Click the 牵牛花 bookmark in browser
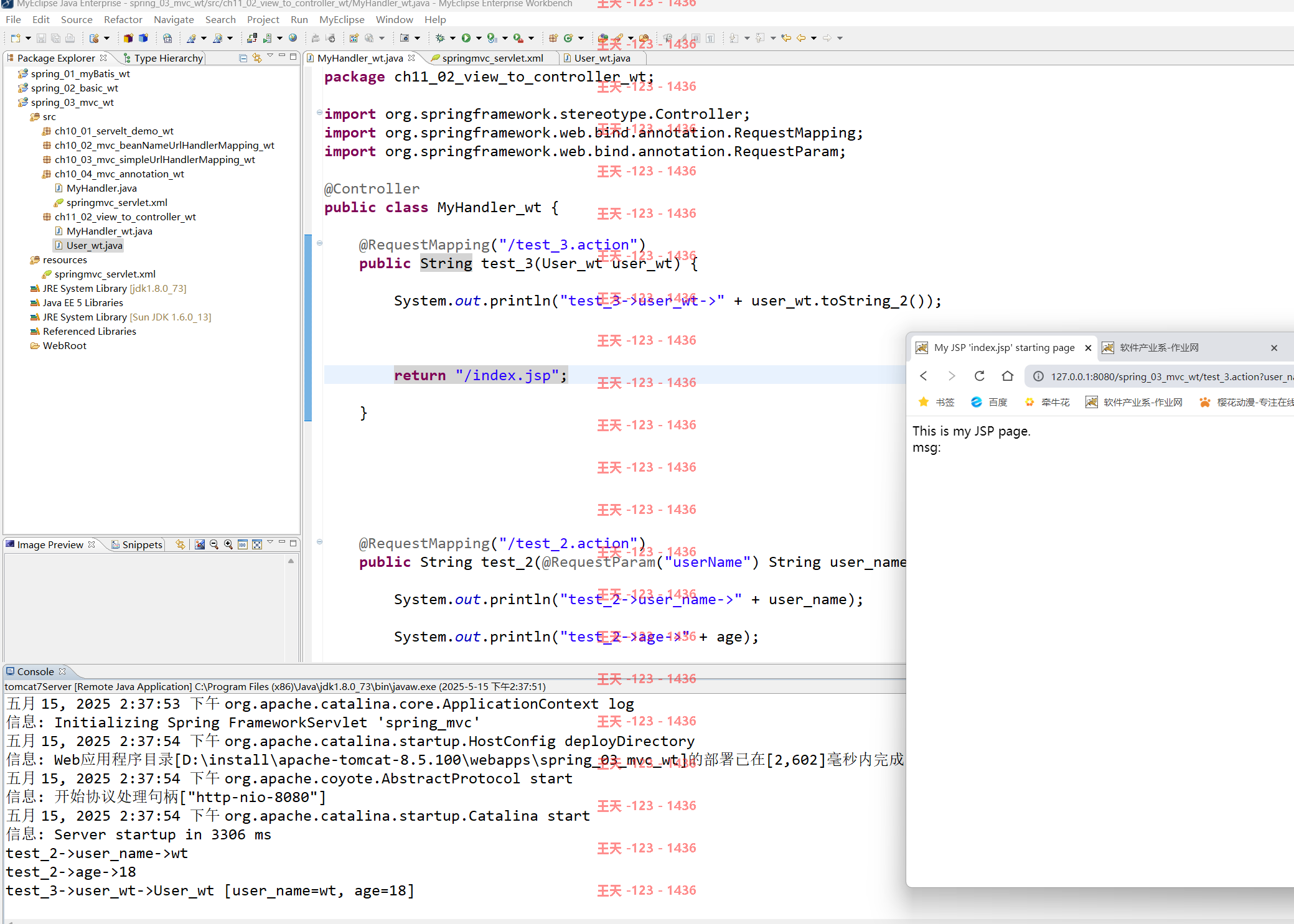Image resolution: width=1294 pixels, height=924 pixels. pyautogui.click(x=1047, y=403)
